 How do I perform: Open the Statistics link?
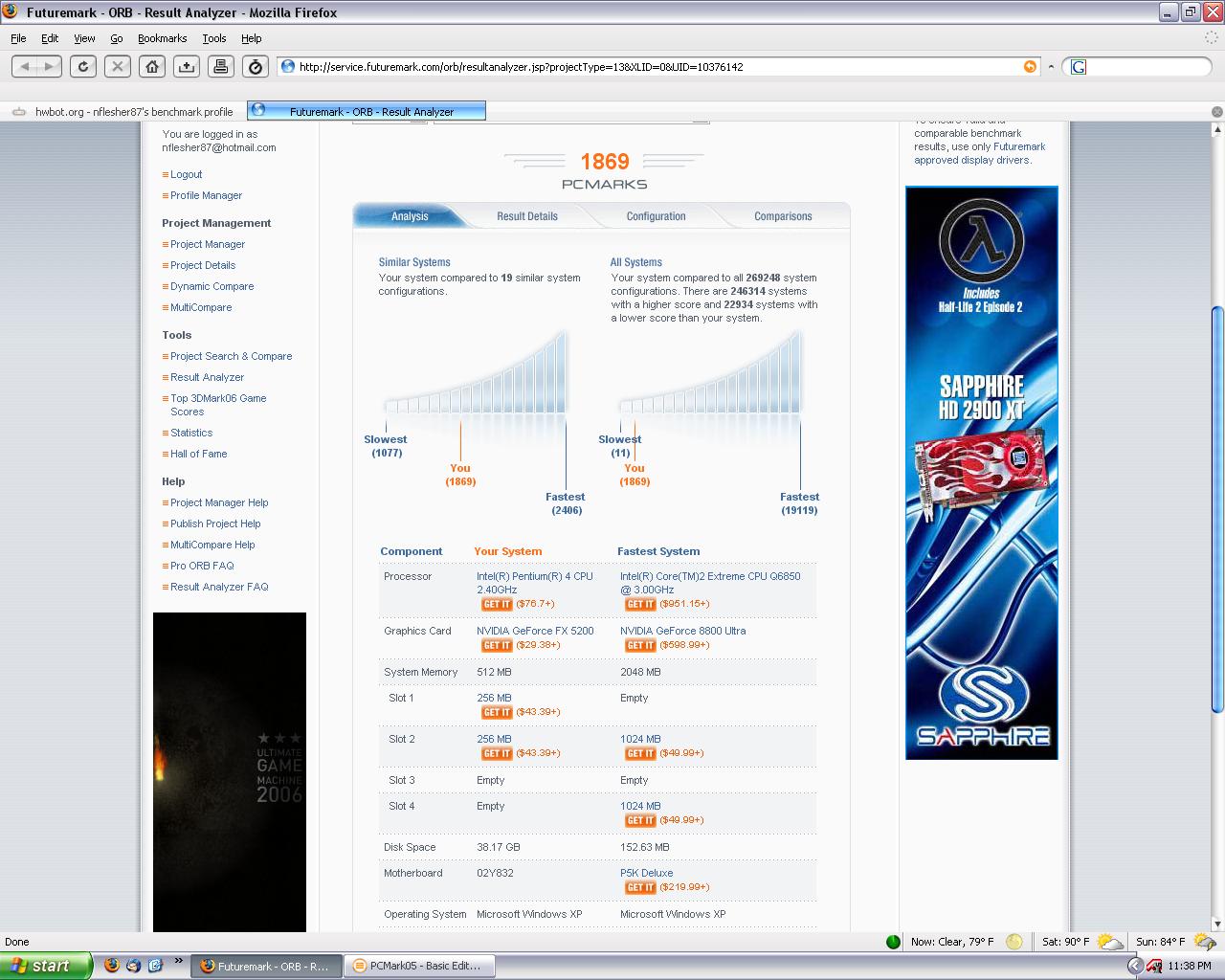(x=191, y=433)
